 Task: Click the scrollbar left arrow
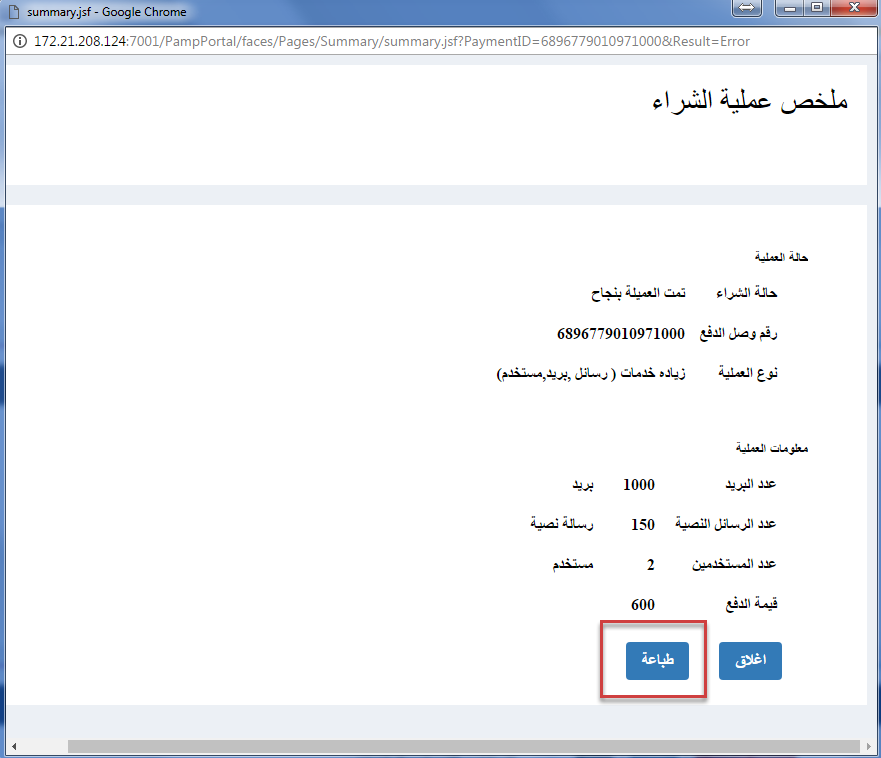14,746
